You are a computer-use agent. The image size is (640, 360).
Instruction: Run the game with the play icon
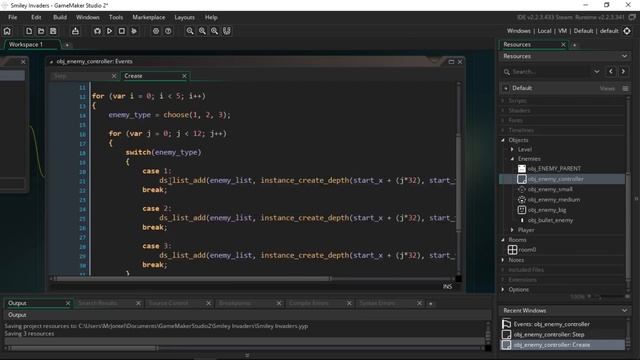pyautogui.click(x=109, y=31)
